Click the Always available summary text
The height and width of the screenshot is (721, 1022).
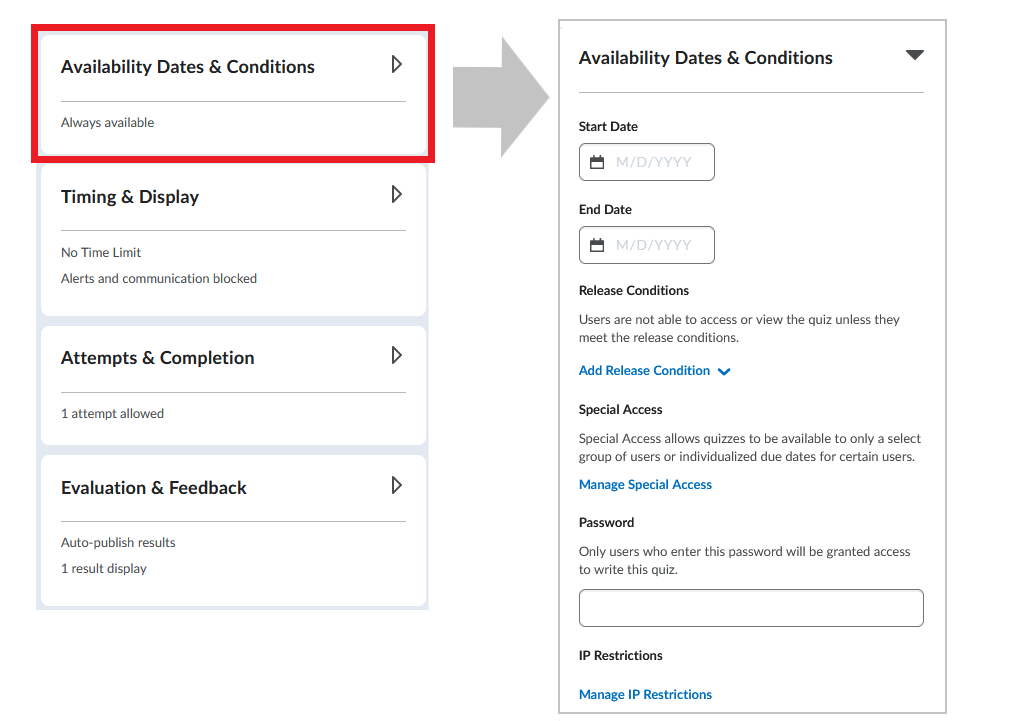(108, 123)
